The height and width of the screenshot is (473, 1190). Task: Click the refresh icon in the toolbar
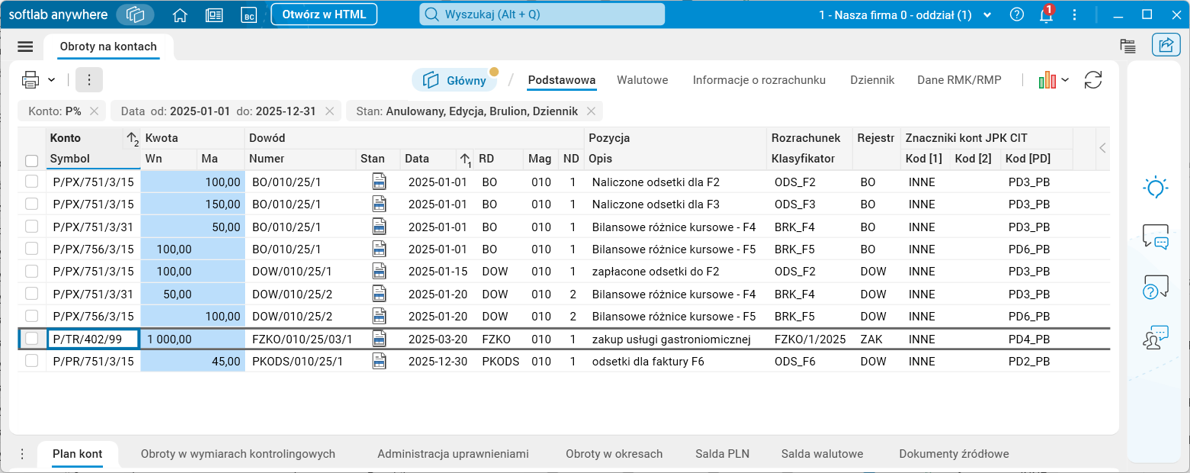[x=1093, y=80]
